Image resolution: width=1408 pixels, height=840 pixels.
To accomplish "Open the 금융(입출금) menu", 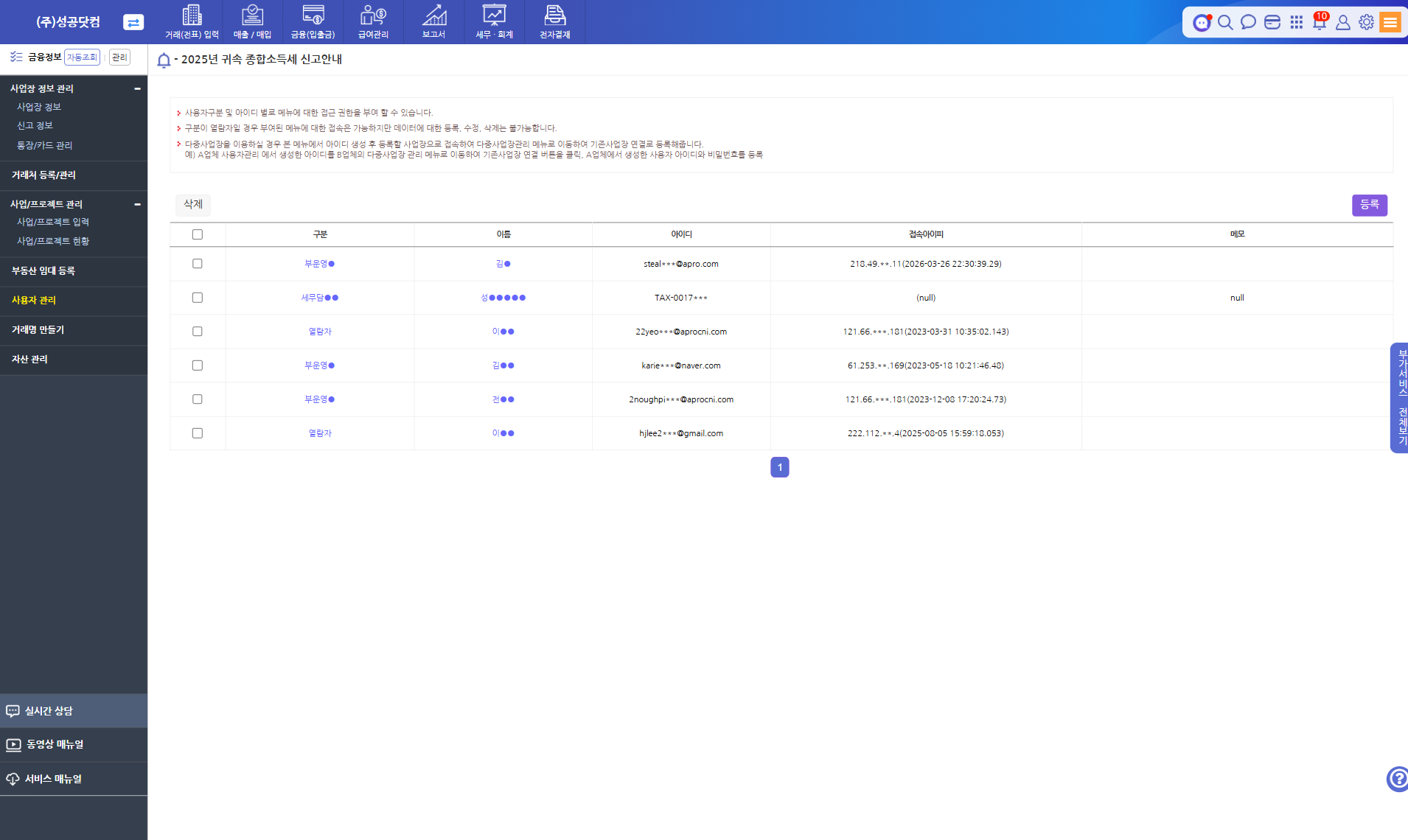I will point(313,22).
